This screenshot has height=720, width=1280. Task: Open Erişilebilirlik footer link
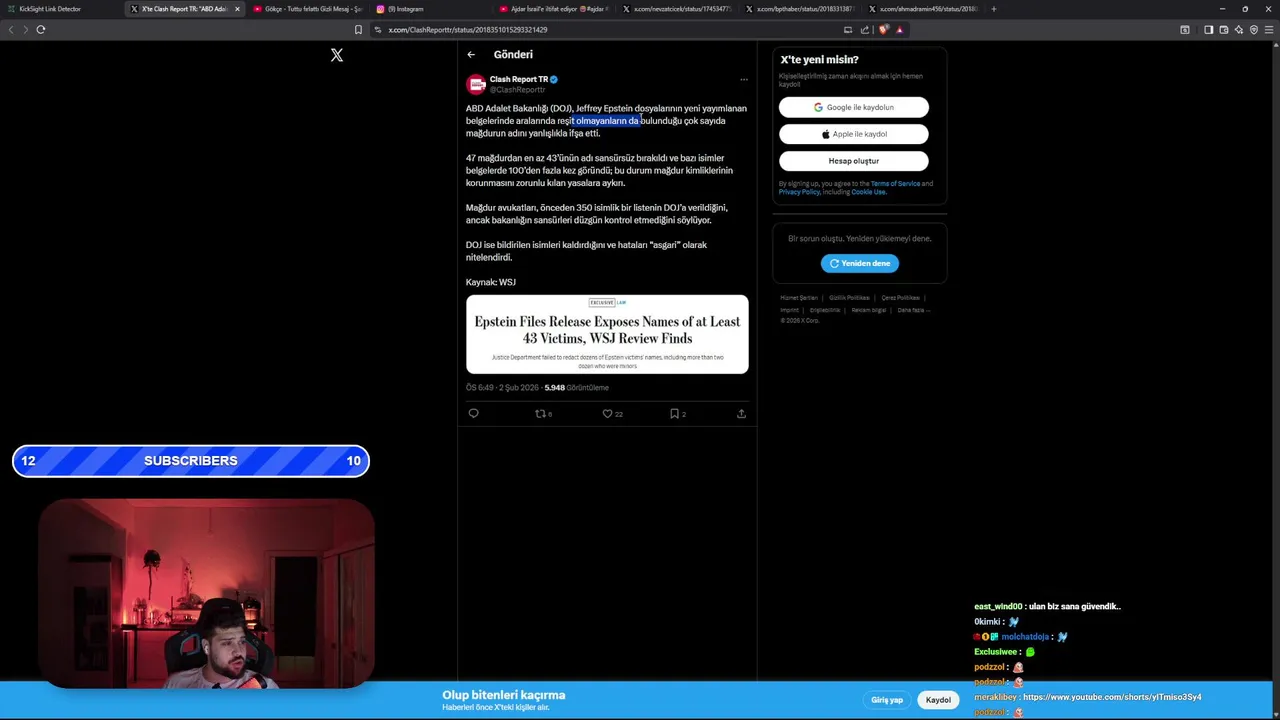[x=825, y=310]
